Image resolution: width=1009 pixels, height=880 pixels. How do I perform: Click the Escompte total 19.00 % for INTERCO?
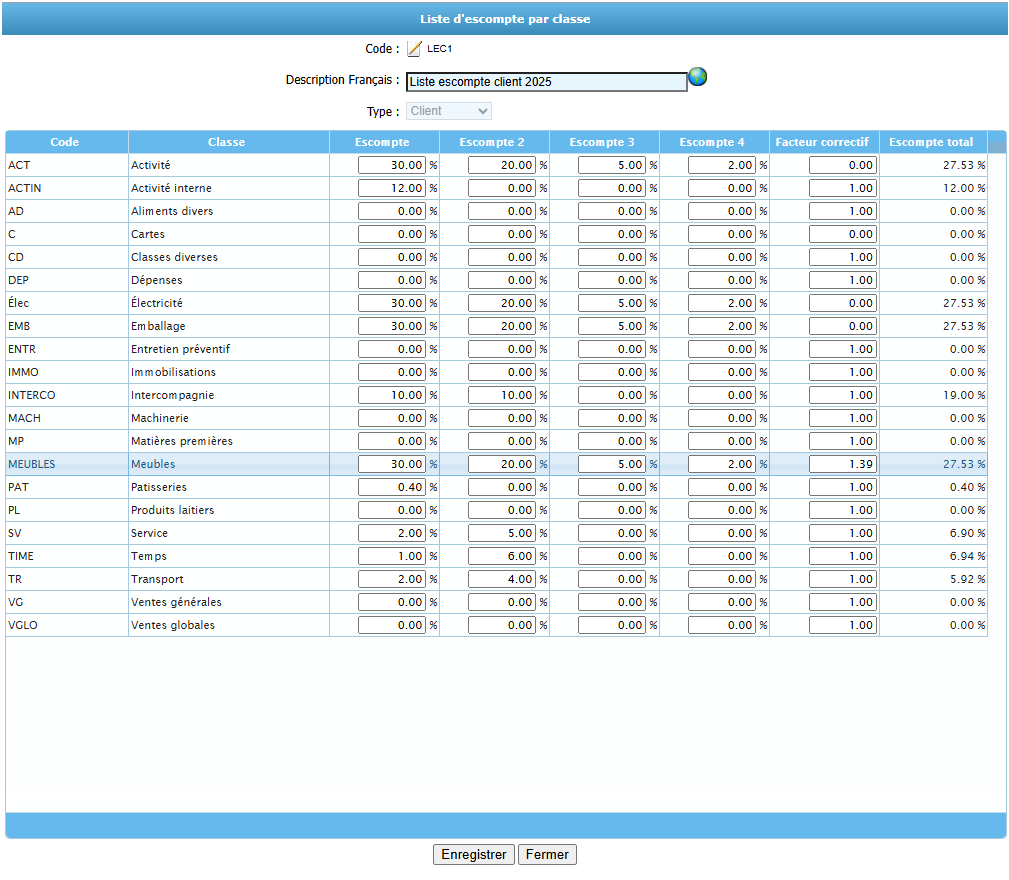click(x=964, y=396)
